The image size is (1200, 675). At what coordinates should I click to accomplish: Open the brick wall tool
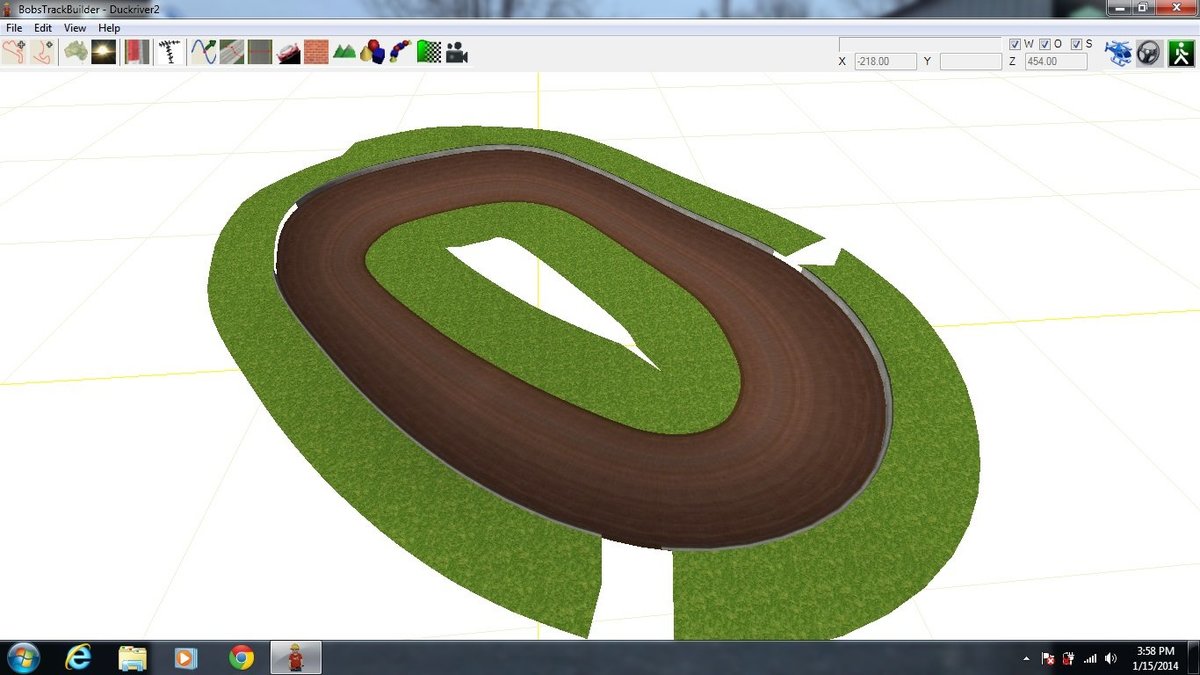(x=316, y=51)
